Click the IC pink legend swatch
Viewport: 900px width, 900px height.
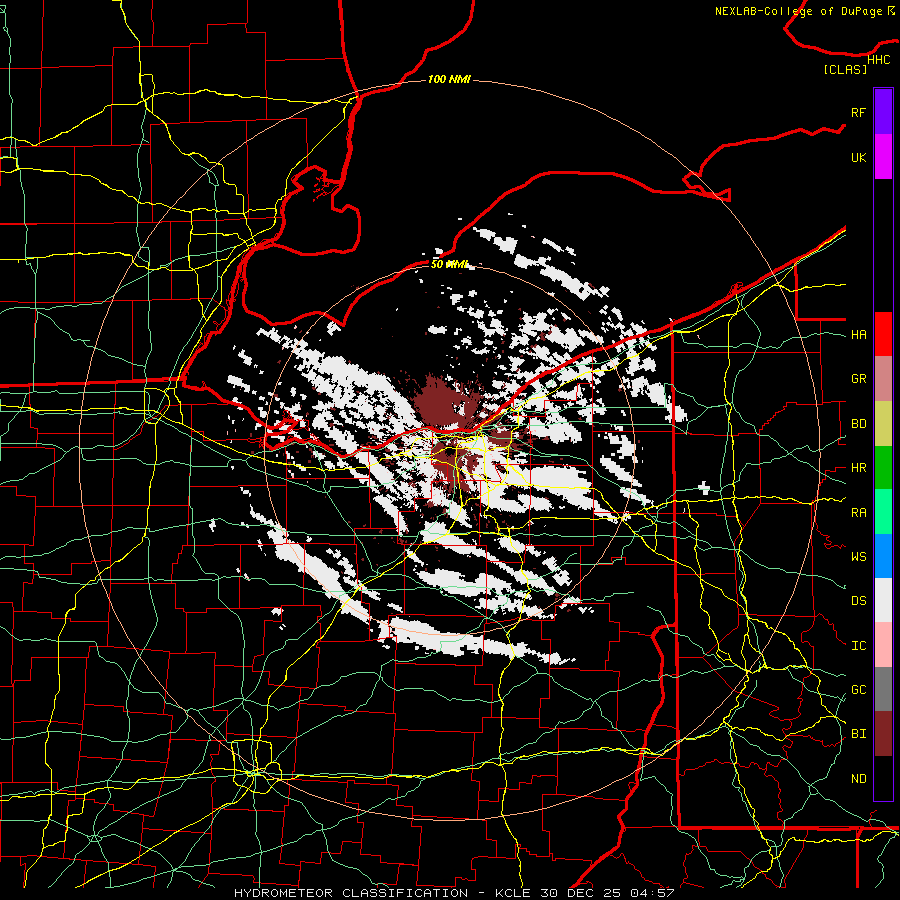(x=883, y=645)
